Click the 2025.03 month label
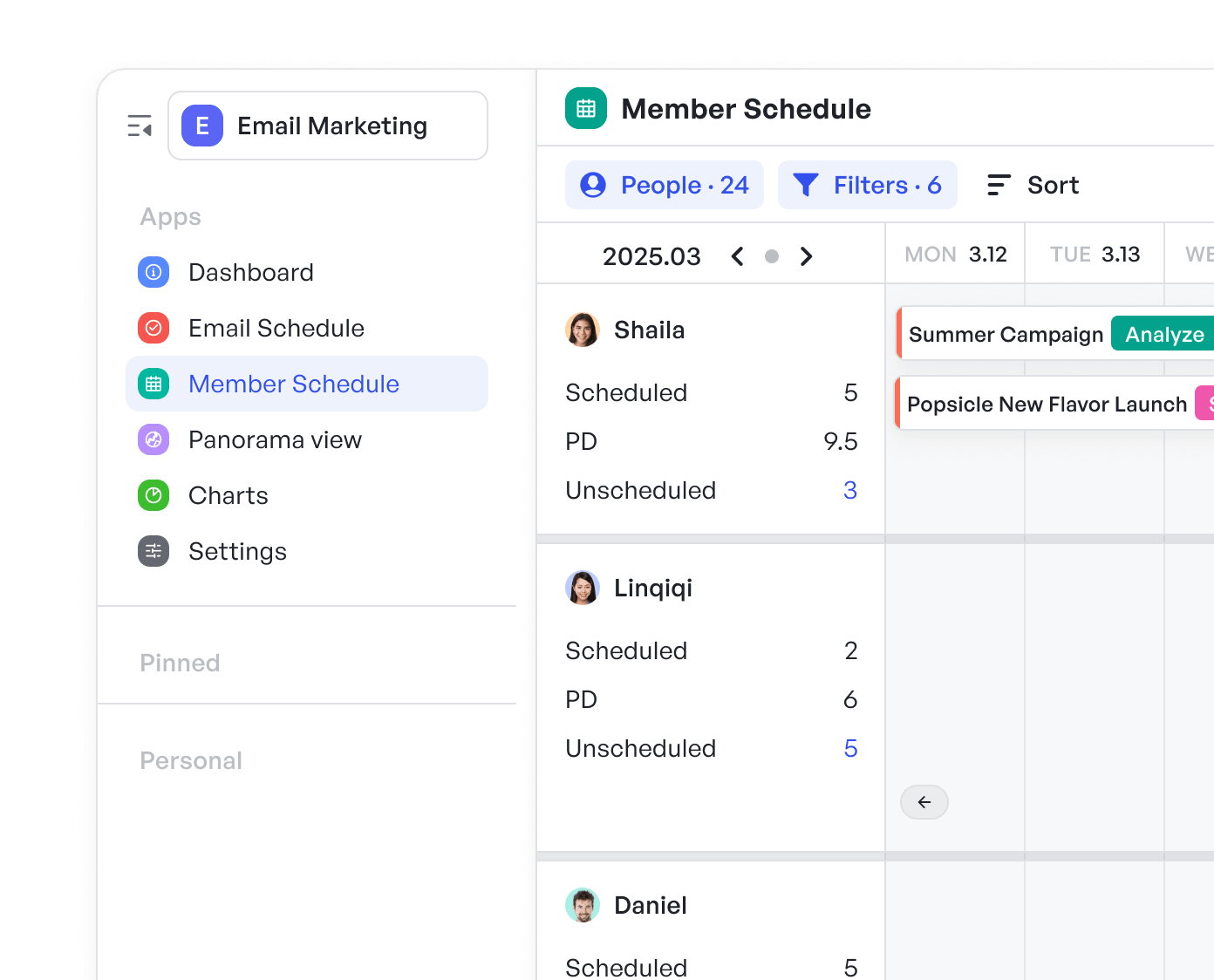1214x980 pixels. pyautogui.click(x=651, y=256)
